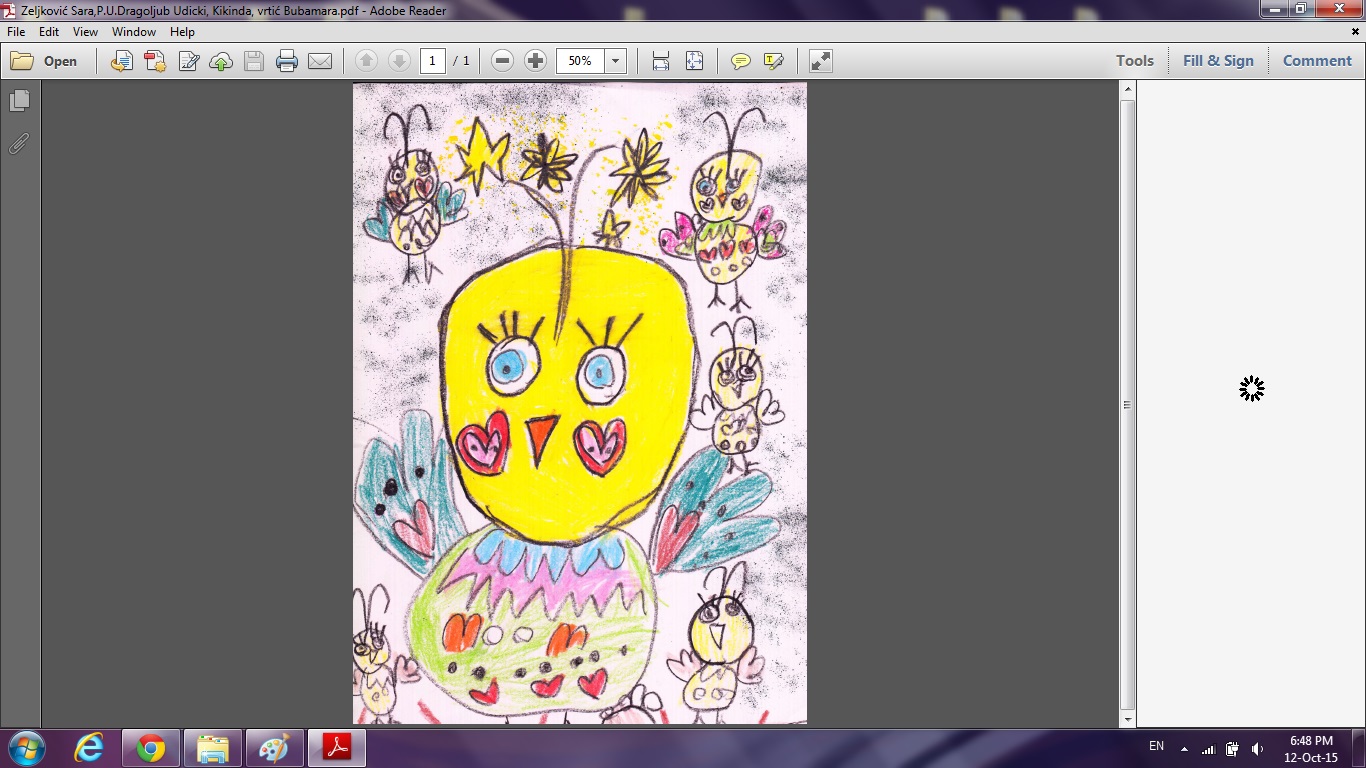This screenshot has width=1366, height=768.
Task: Toggle fit one full page view
Action: [694, 61]
